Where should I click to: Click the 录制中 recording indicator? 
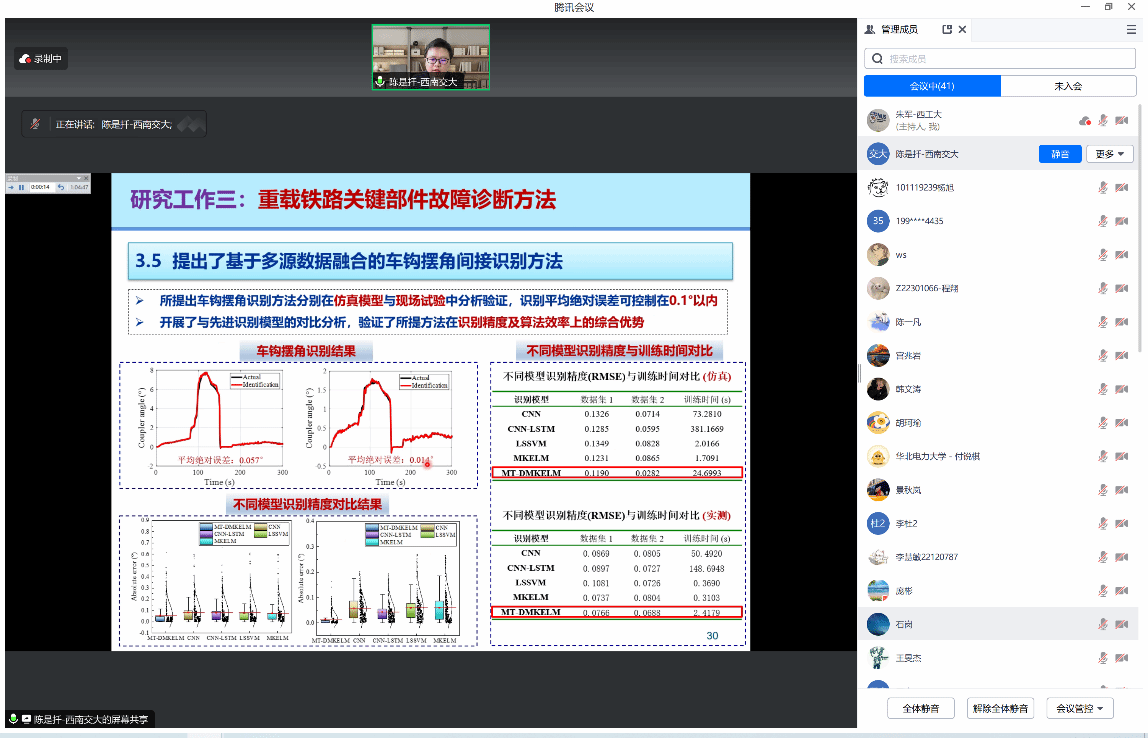41,59
